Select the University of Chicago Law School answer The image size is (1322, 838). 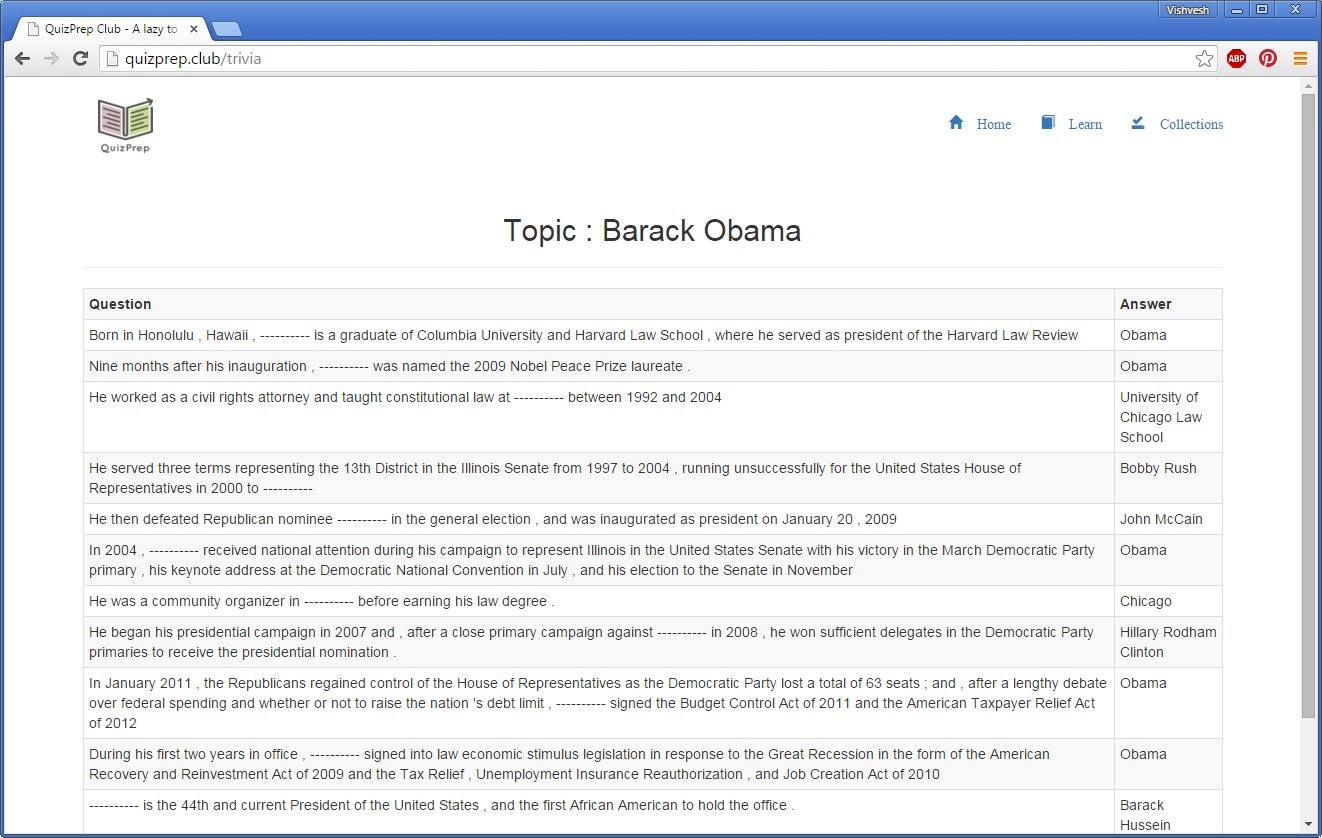pos(1168,417)
